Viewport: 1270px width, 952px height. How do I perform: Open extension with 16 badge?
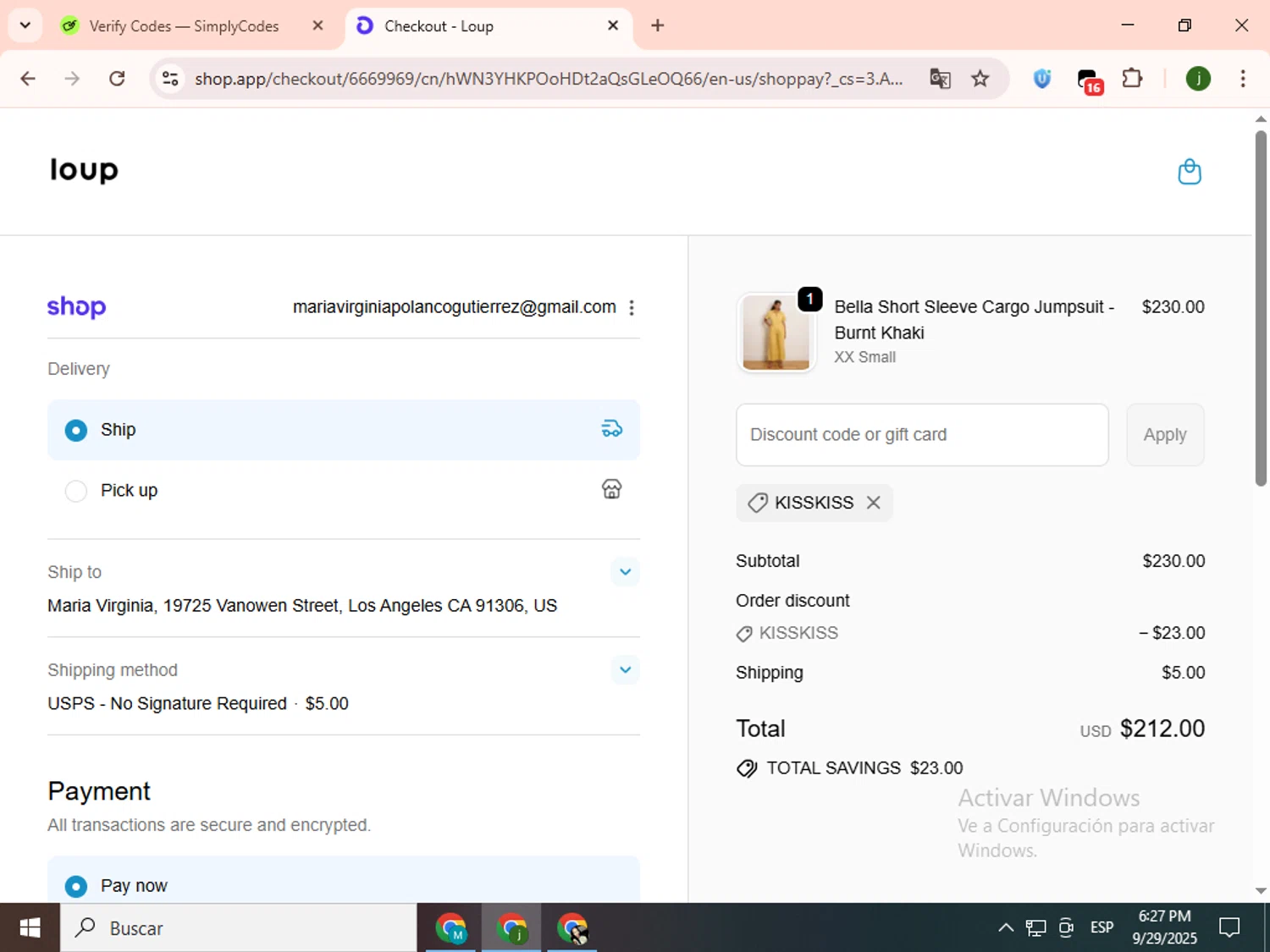pos(1089,80)
